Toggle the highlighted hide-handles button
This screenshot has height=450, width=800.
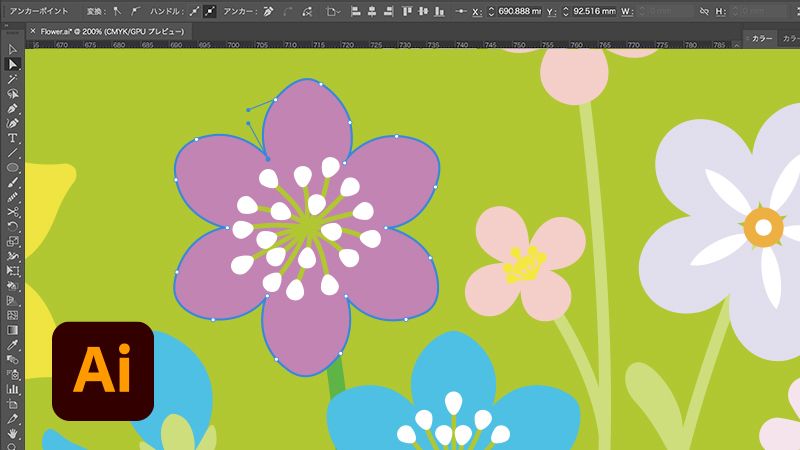tap(210, 11)
